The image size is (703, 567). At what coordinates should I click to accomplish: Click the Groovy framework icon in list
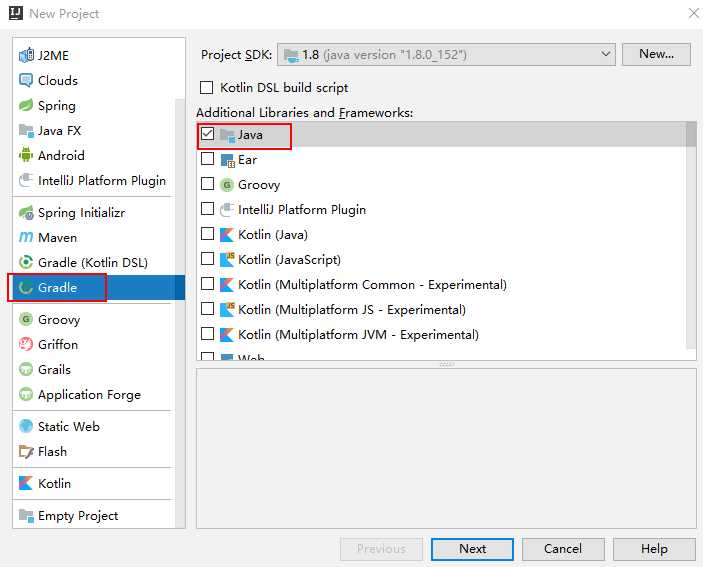(x=227, y=185)
